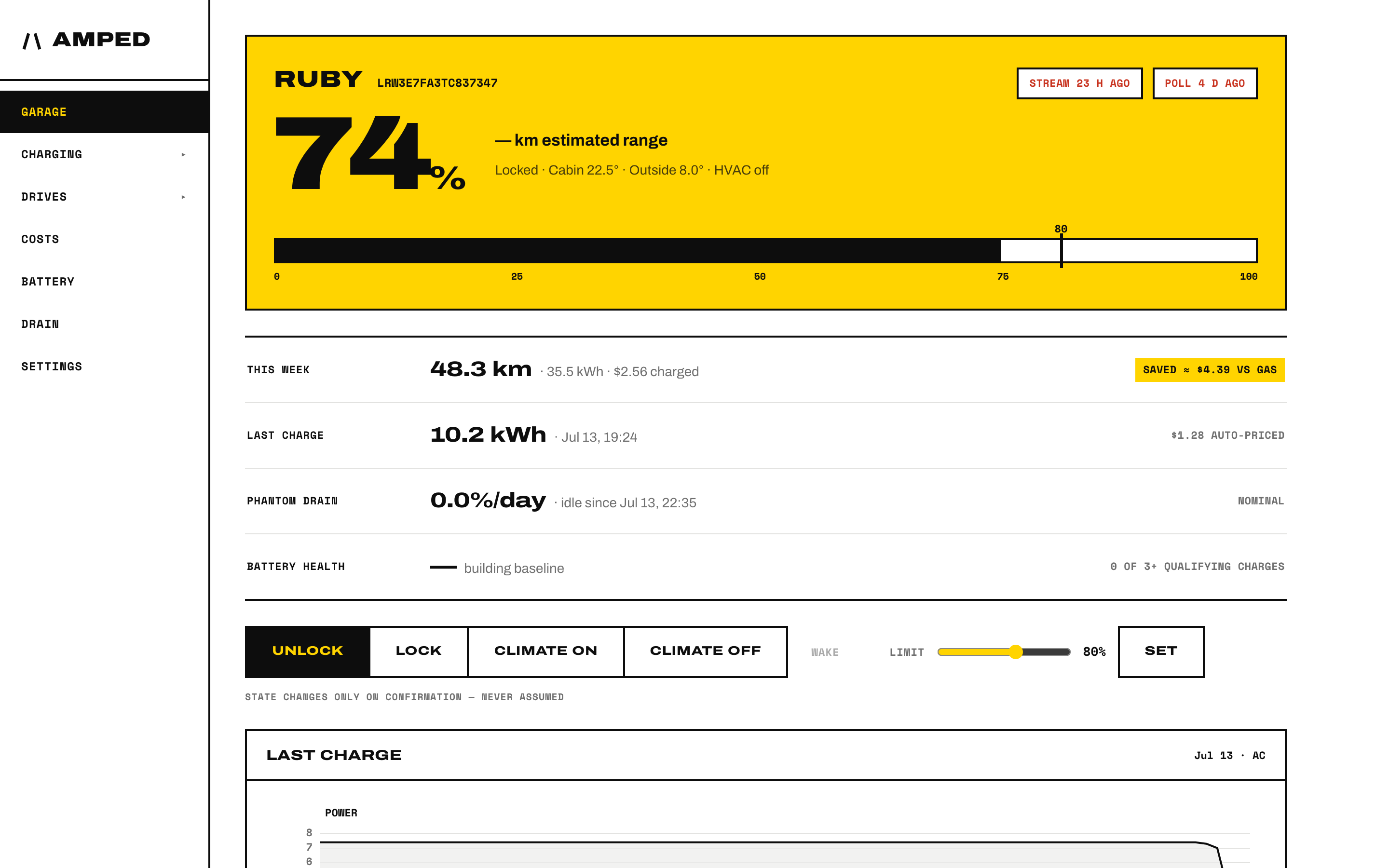Image resolution: width=1389 pixels, height=868 pixels.
Task: Open the Garage section
Action: [104, 112]
